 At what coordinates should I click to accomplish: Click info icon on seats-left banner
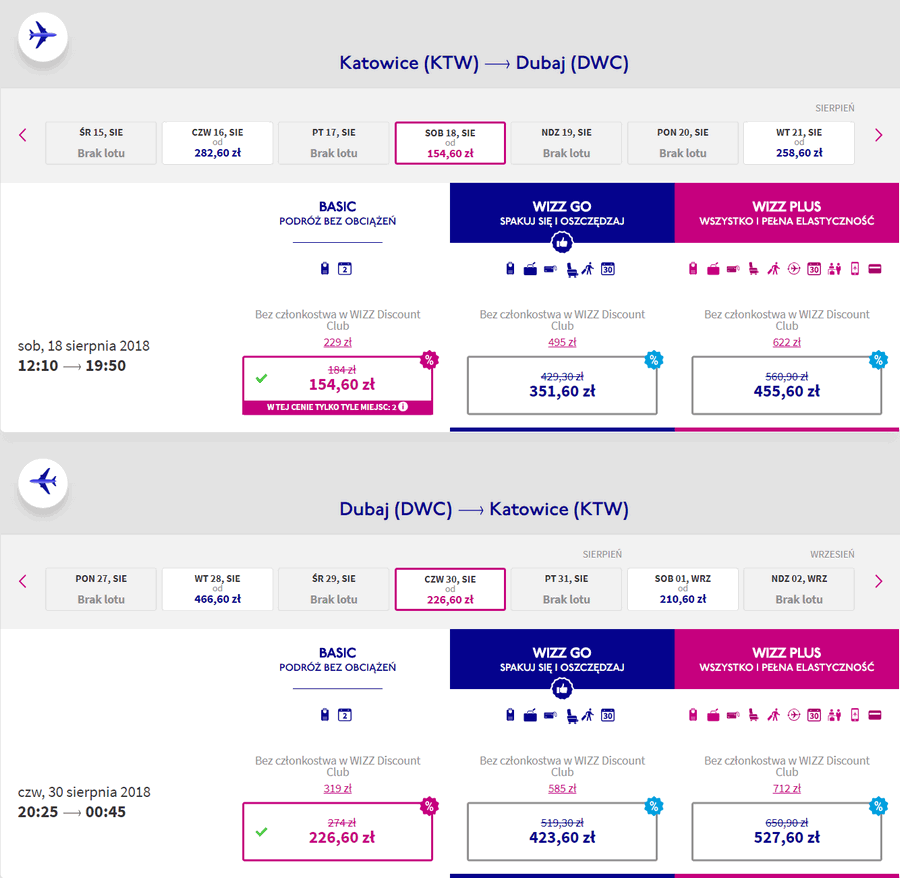coord(404,407)
